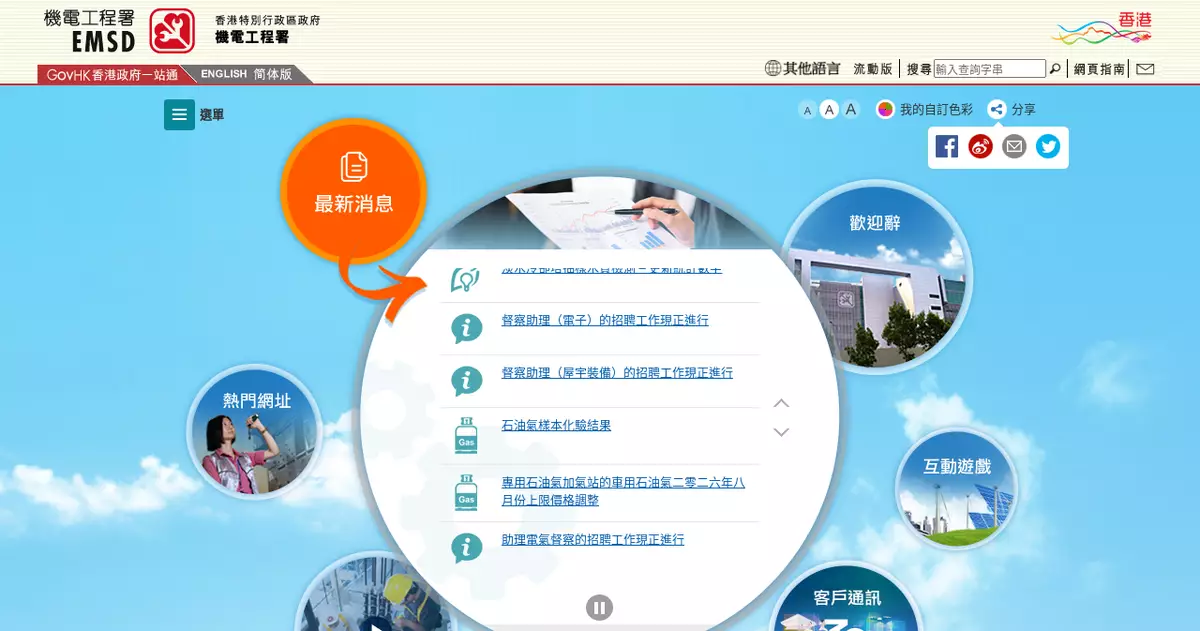Click the 選單 menu label
Image resolution: width=1200 pixels, height=631 pixels.
point(212,115)
